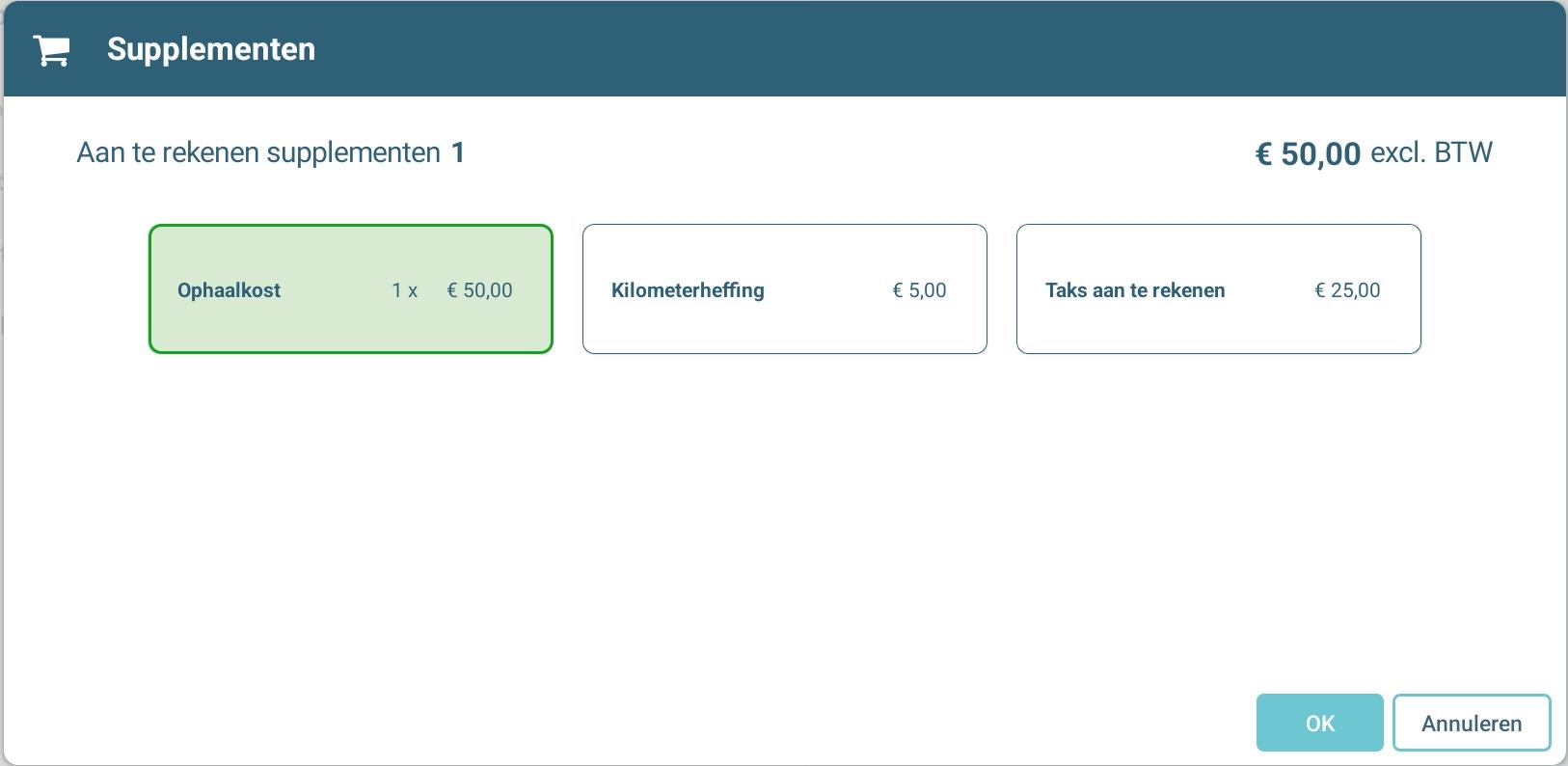Click the Kilometerheffing label text
This screenshot has width=1568, height=766.
tap(688, 290)
